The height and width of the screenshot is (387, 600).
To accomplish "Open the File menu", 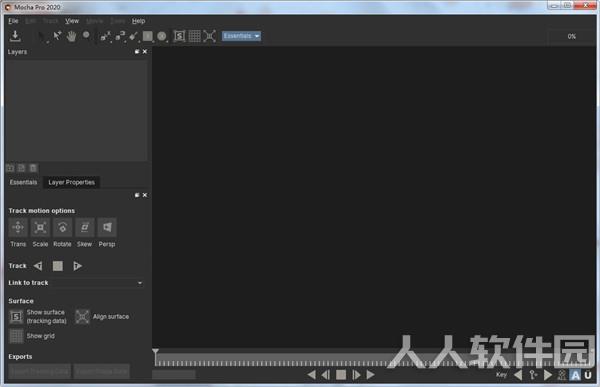I will click(x=13, y=21).
